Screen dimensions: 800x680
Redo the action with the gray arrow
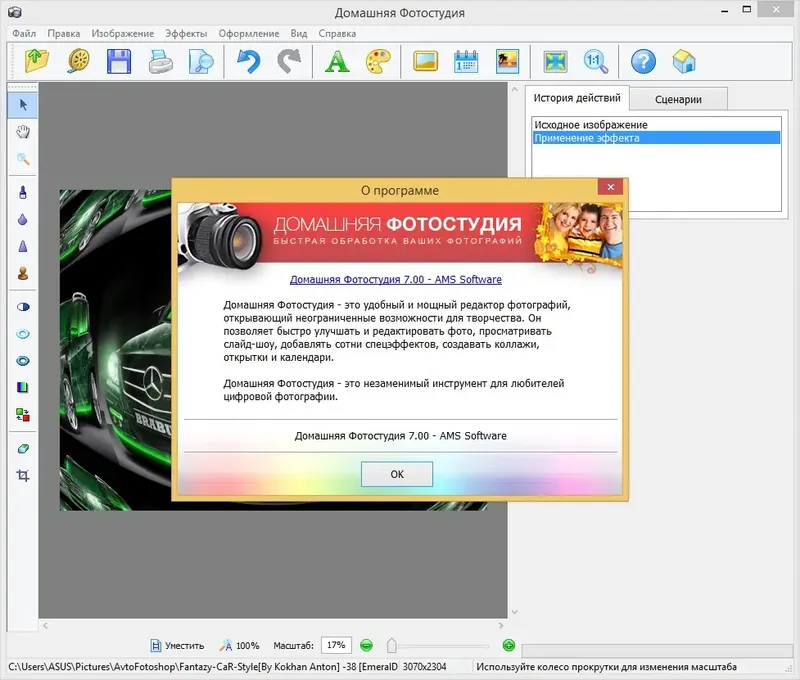tap(289, 61)
